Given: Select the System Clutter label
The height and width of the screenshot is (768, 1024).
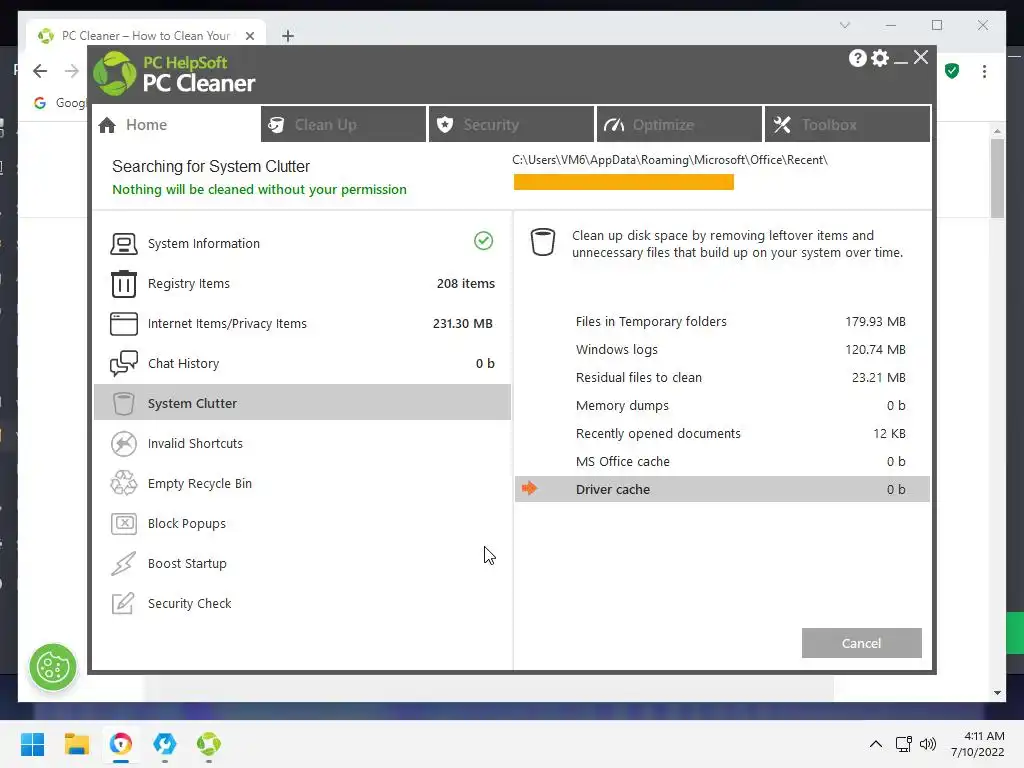Looking at the screenshot, I should 192,404.
